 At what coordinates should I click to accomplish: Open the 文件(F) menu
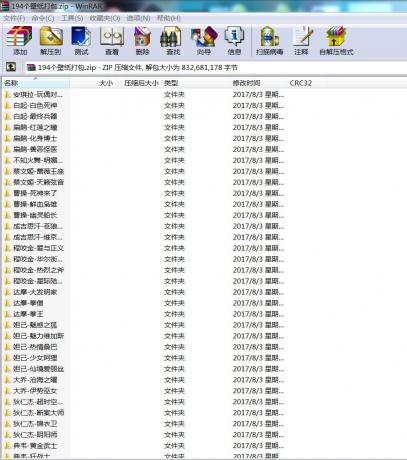pyautogui.click(x=14, y=18)
